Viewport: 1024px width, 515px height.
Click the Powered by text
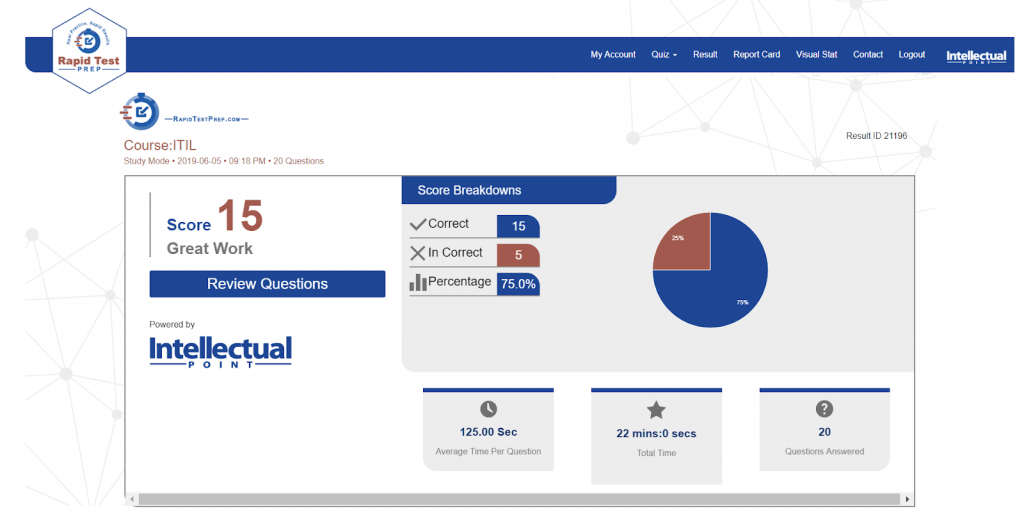pyautogui.click(x=172, y=324)
